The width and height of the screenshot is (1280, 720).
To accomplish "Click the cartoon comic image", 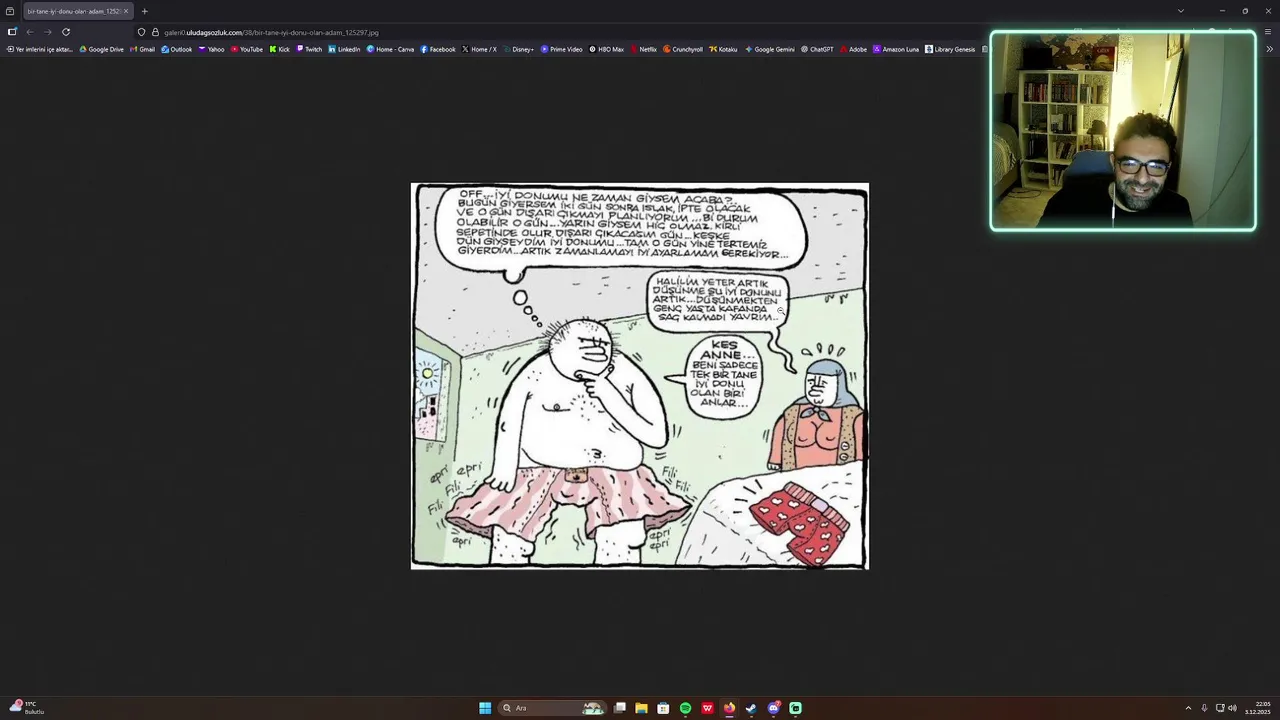I will click(x=640, y=376).
